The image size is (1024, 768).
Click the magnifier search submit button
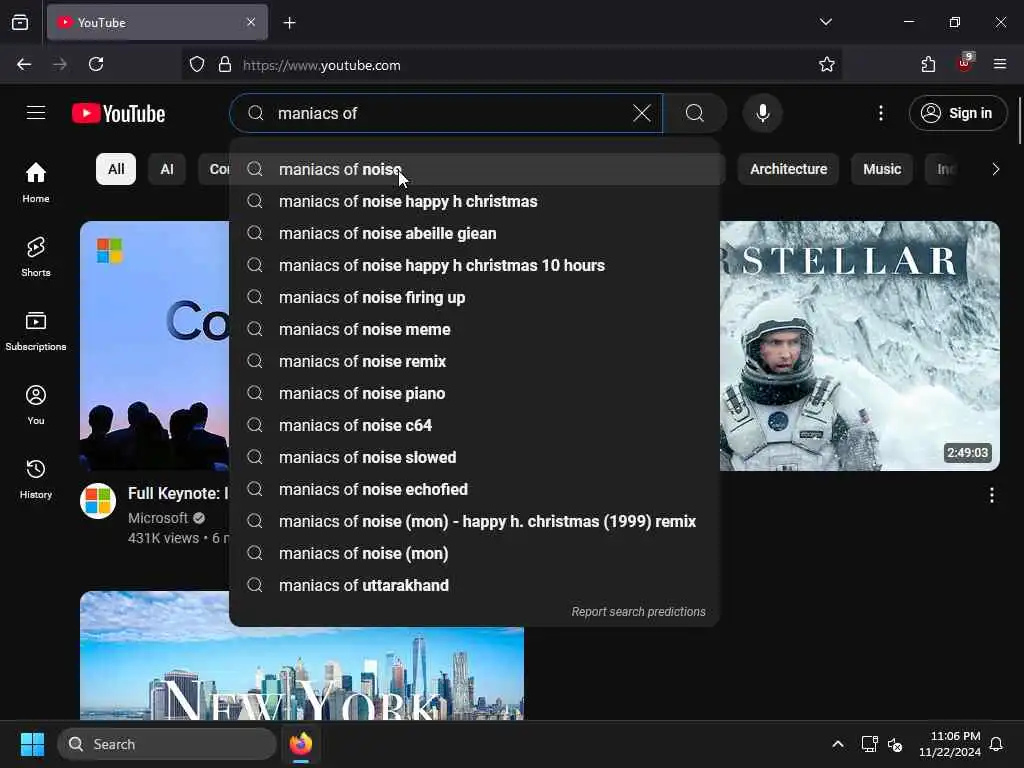coord(695,113)
